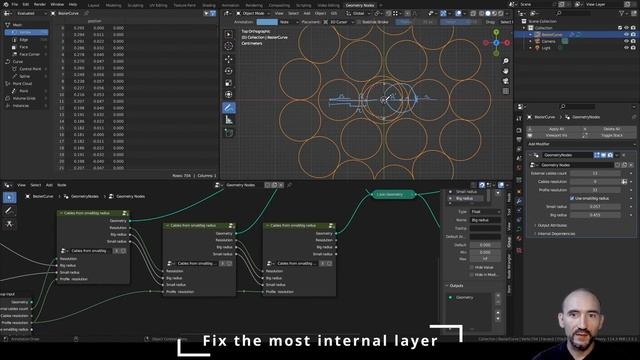Toggle camera view icon in viewport
Viewport: 640px width, 360px height.
[506, 81]
